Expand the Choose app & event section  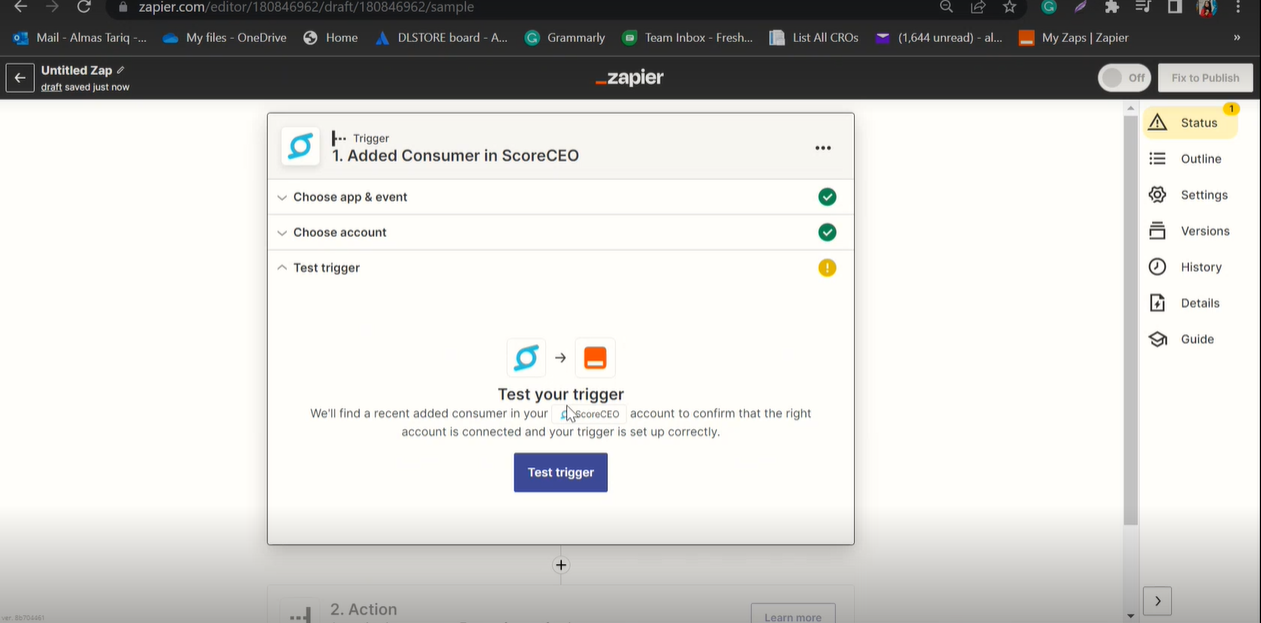pyautogui.click(x=560, y=197)
